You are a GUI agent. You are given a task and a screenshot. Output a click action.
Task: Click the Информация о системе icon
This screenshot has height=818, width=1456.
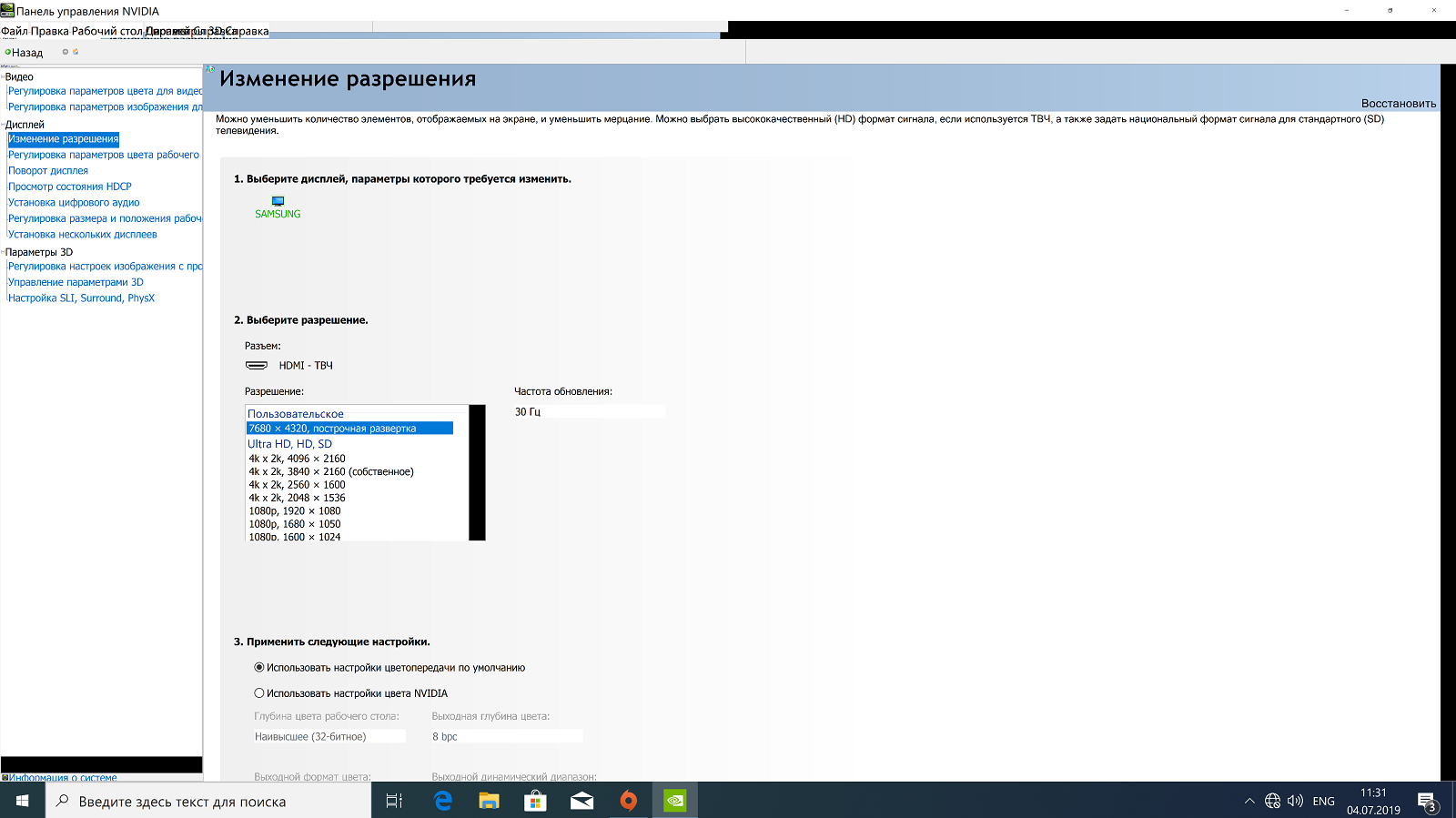pyautogui.click(x=5, y=778)
